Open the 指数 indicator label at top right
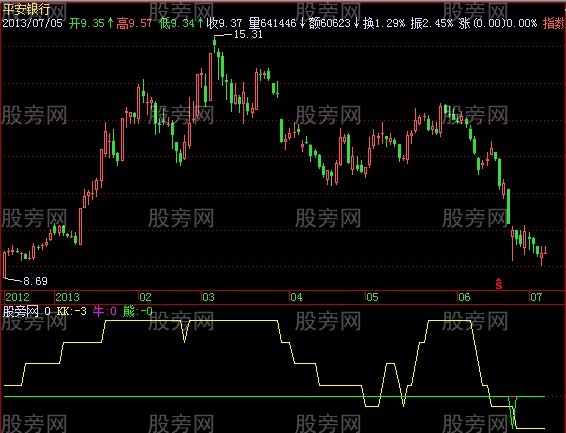The image size is (566, 433). (x=554, y=24)
